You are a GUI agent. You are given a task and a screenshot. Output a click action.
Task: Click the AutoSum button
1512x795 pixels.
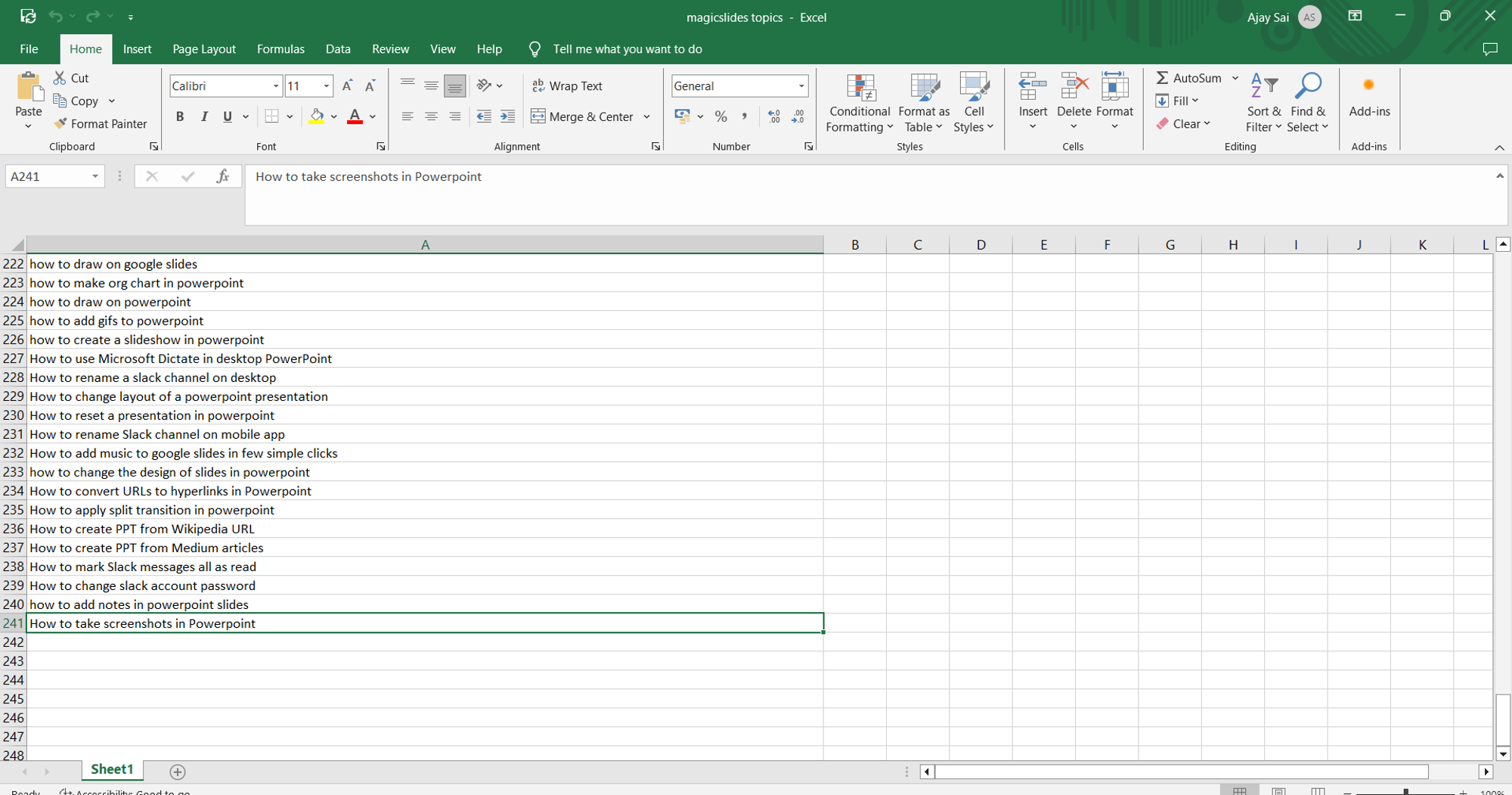pos(1189,78)
